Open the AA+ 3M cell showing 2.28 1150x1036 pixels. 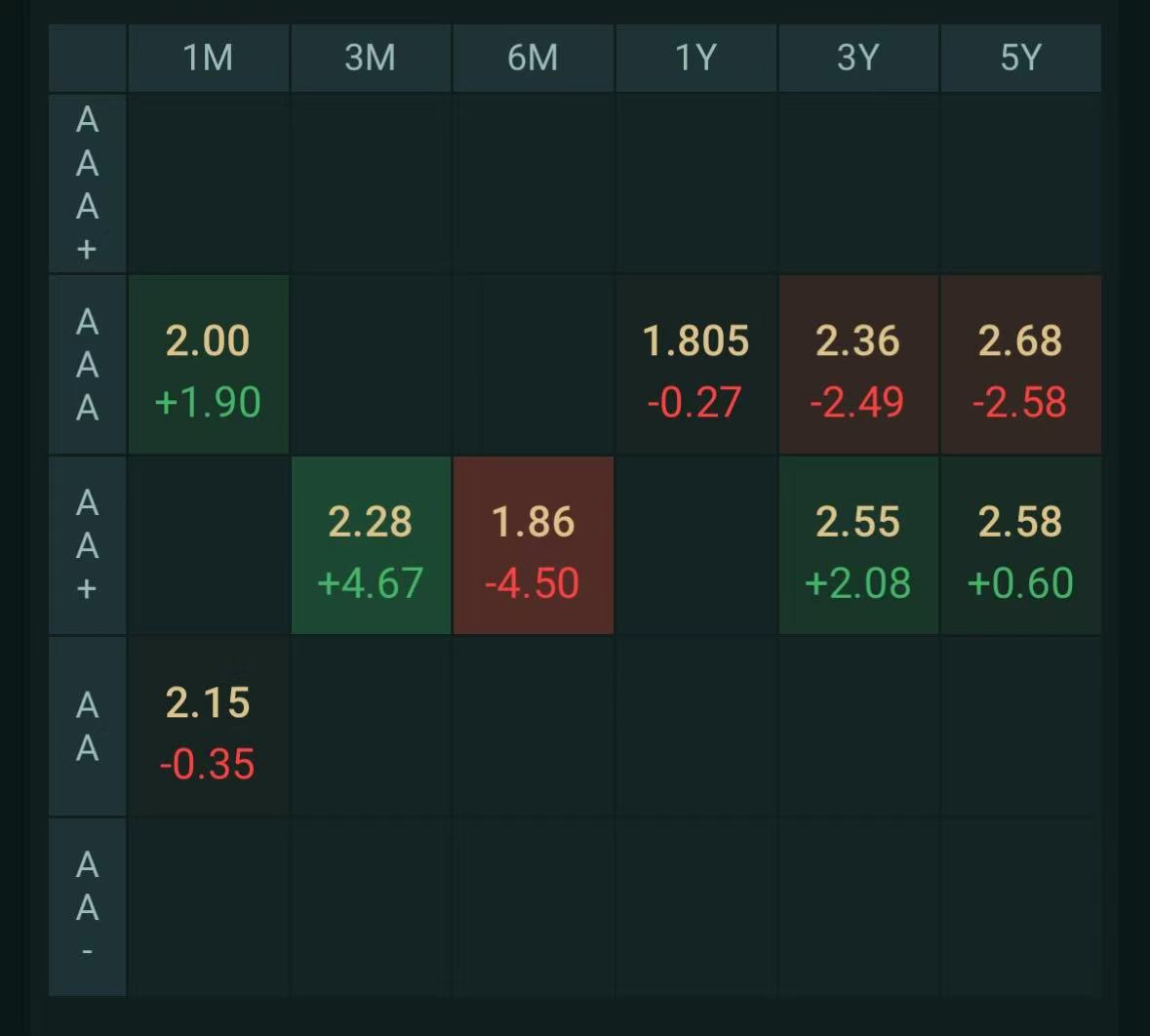(x=371, y=545)
